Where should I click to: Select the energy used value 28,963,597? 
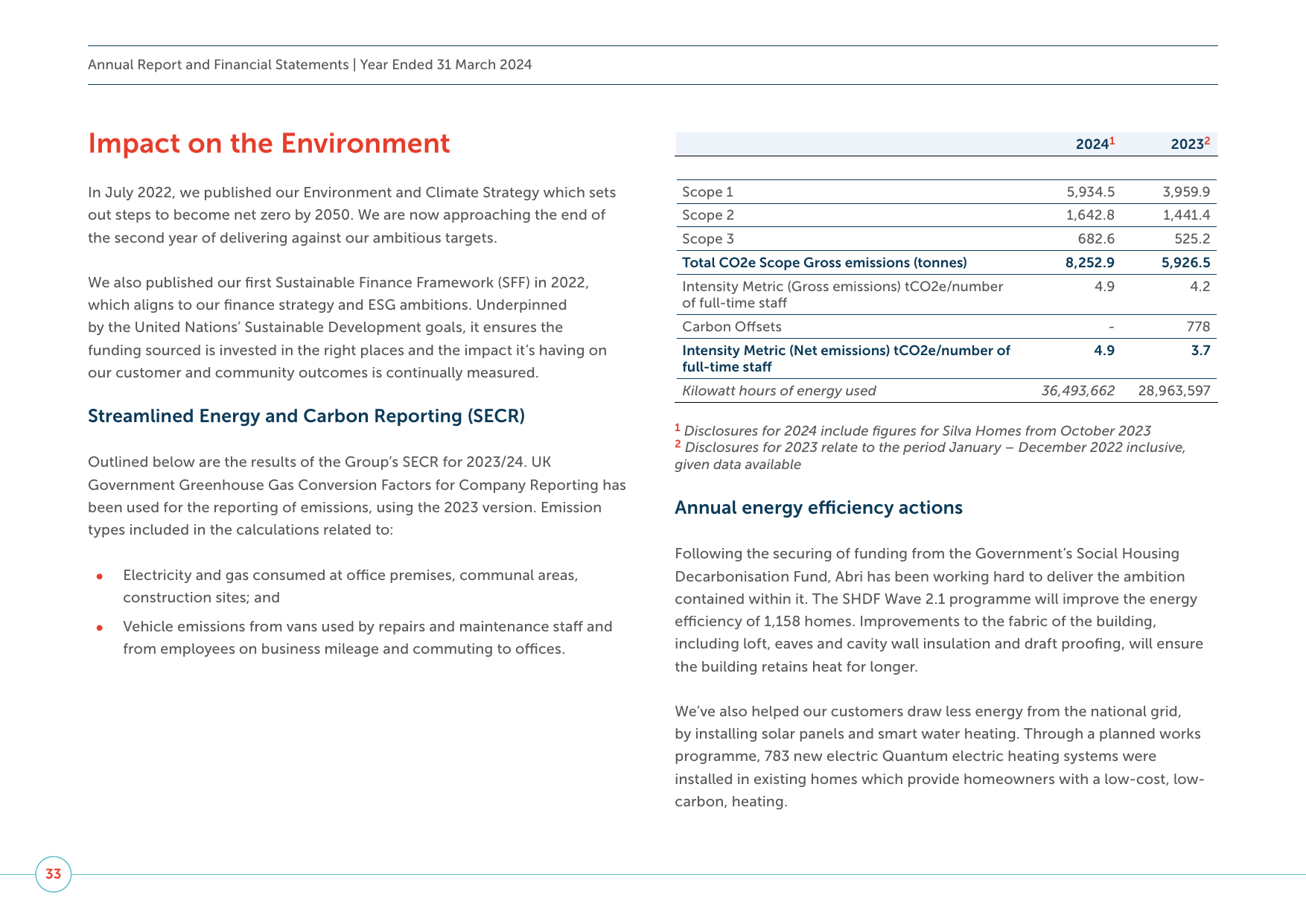1174,391
